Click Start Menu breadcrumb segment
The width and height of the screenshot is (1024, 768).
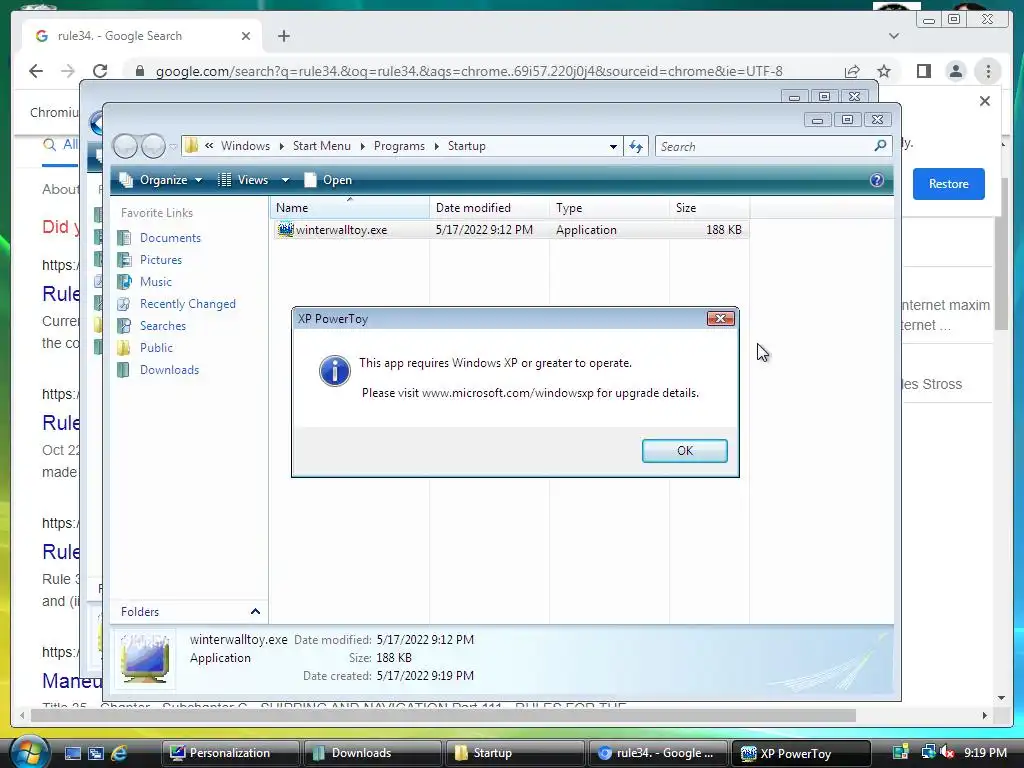click(321, 146)
